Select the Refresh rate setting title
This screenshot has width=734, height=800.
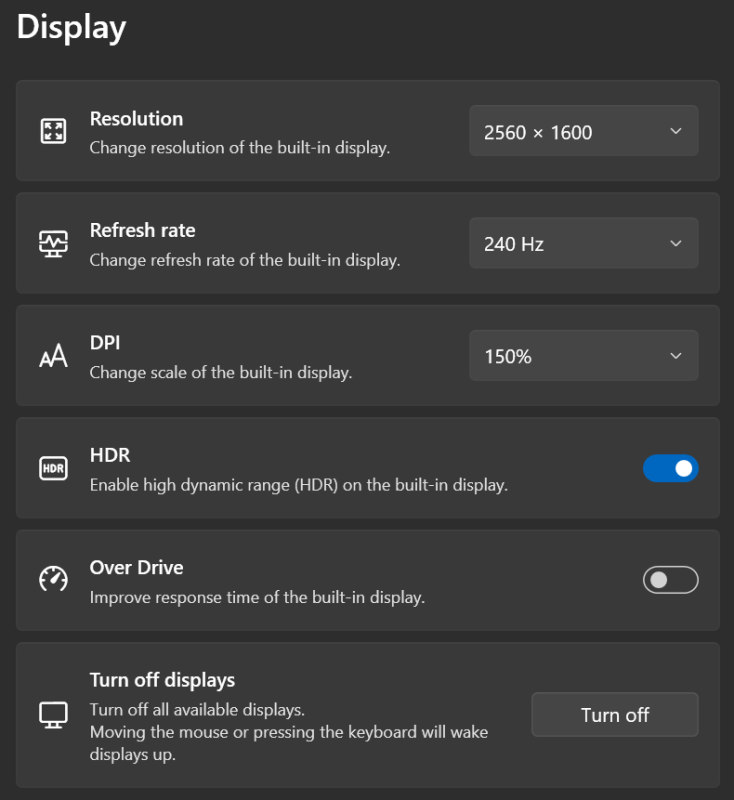142,231
